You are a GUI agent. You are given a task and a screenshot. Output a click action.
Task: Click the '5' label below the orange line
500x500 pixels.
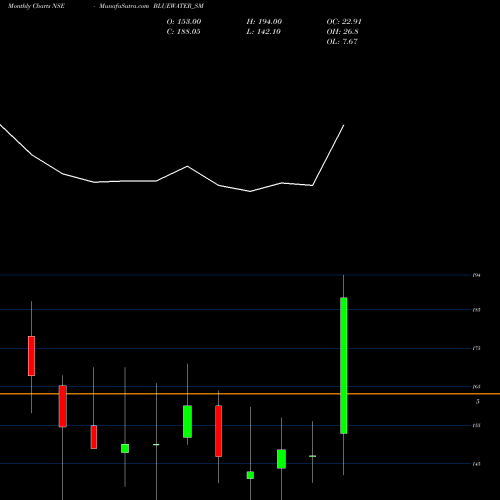point(478,401)
